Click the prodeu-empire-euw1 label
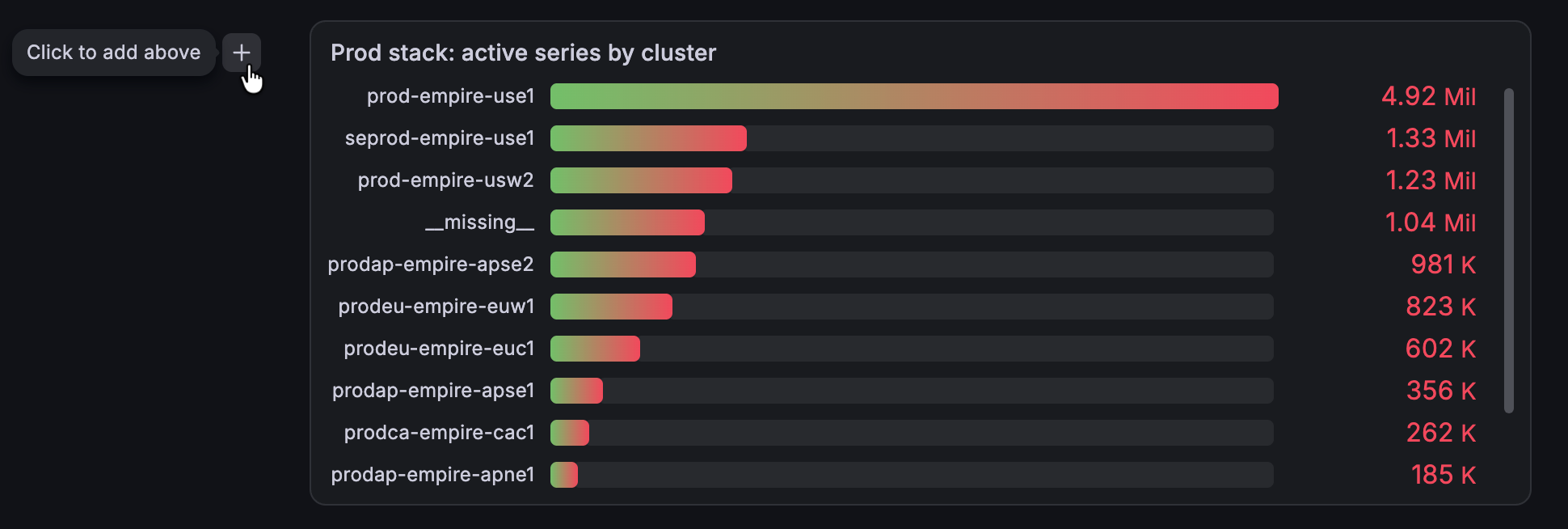The width and height of the screenshot is (1568, 529). 436,307
